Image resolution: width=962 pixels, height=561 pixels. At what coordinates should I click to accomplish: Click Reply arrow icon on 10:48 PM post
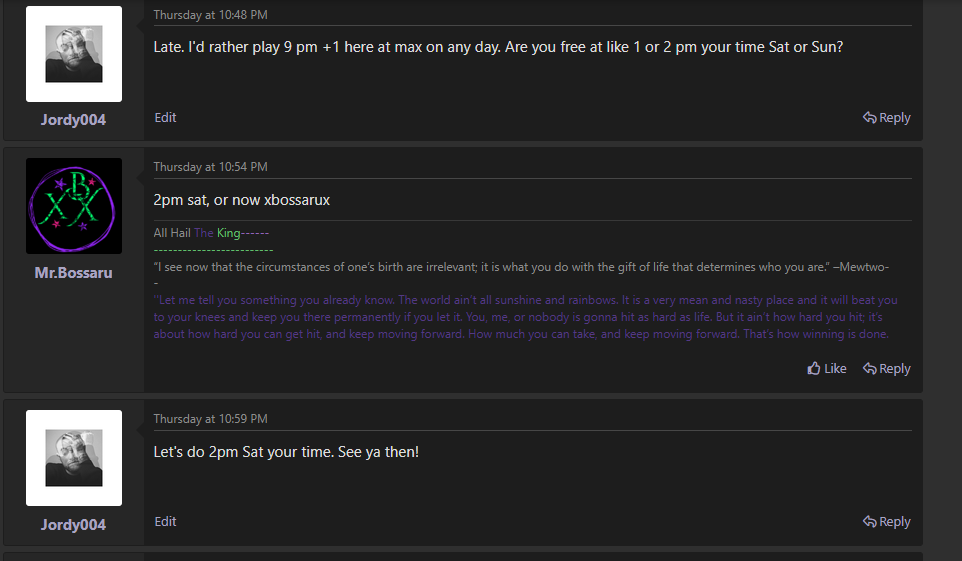pos(870,118)
